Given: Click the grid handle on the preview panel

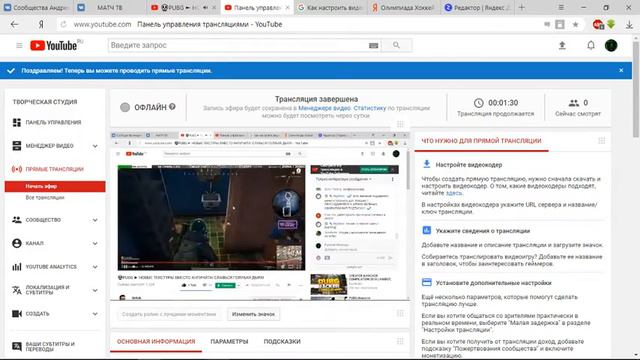Looking at the screenshot, I should pos(400,124).
